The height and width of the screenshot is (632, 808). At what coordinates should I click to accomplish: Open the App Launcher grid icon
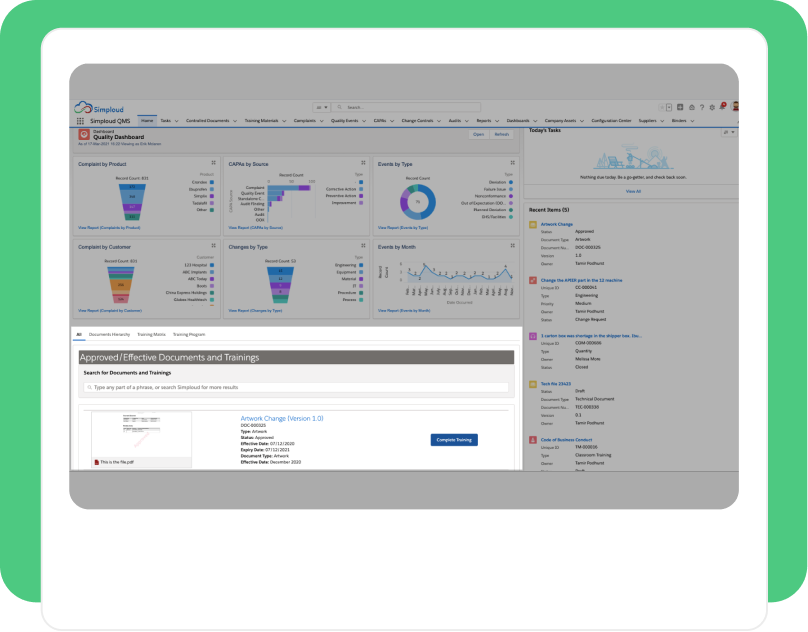[x=80, y=121]
